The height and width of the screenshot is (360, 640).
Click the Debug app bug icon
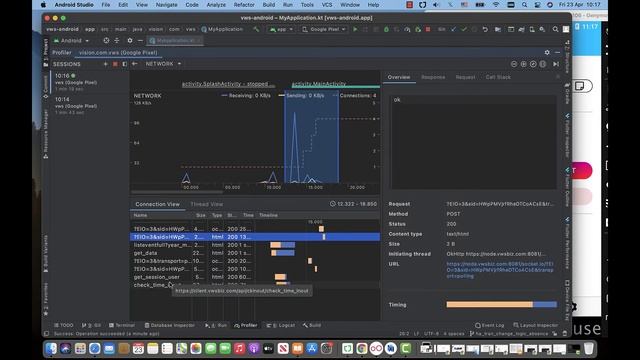click(x=386, y=29)
